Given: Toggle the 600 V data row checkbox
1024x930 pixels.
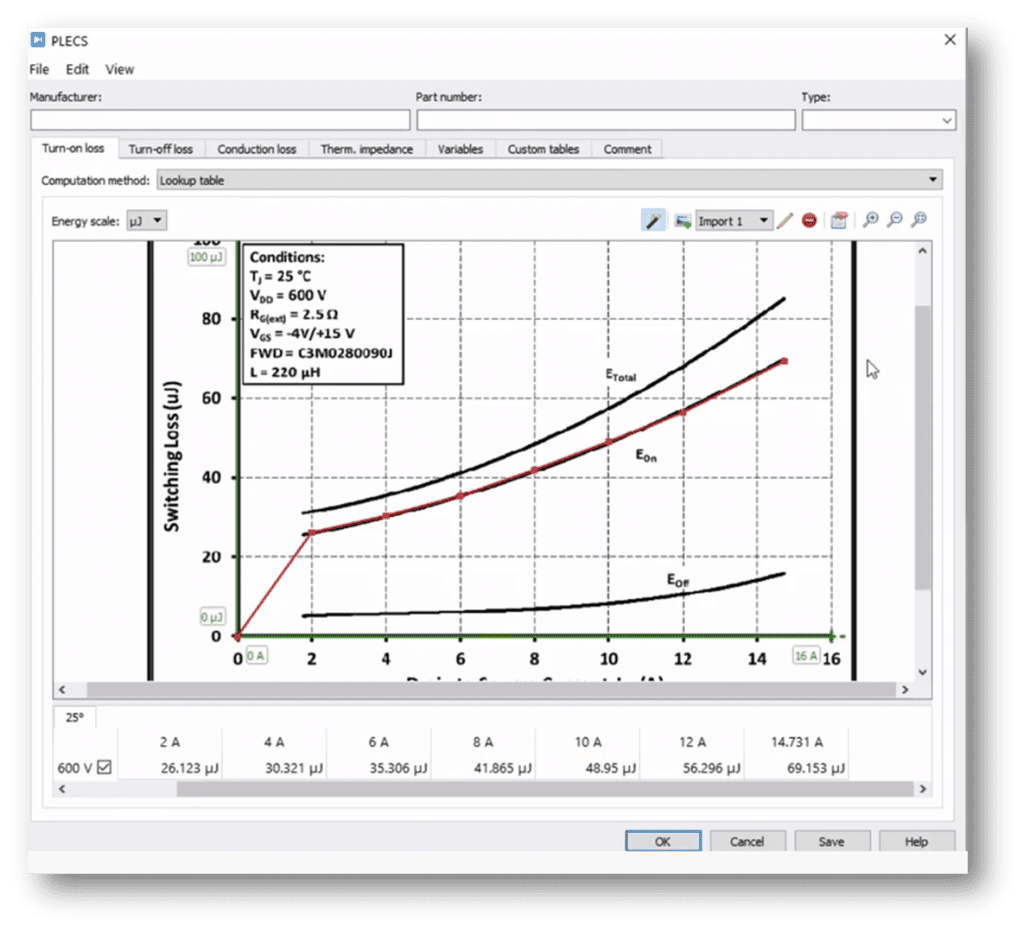Looking at the screenshot, I should tap(103, 765).
